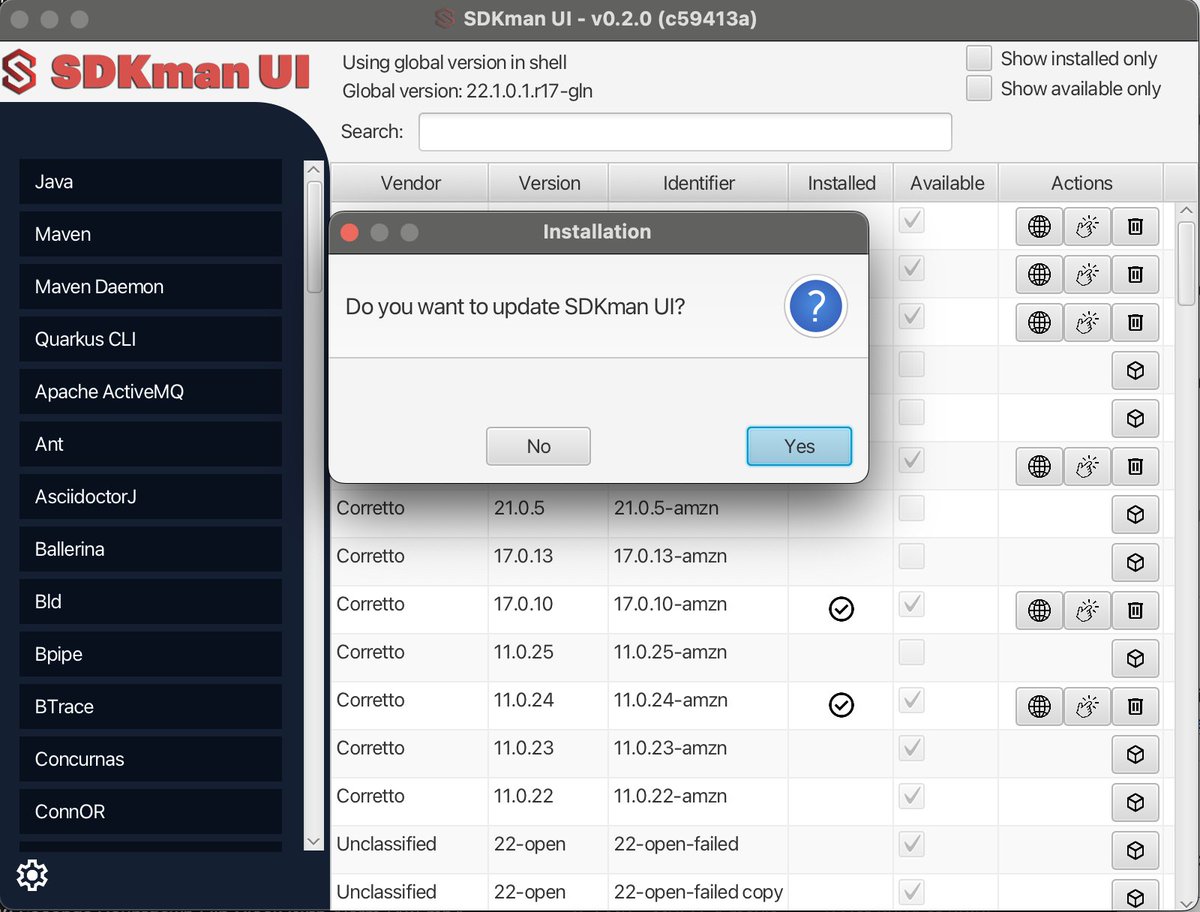1200x912 pixels.
Task: Open the globe link for Corretto 17.0.10
Action: (x=1038, y=610)
